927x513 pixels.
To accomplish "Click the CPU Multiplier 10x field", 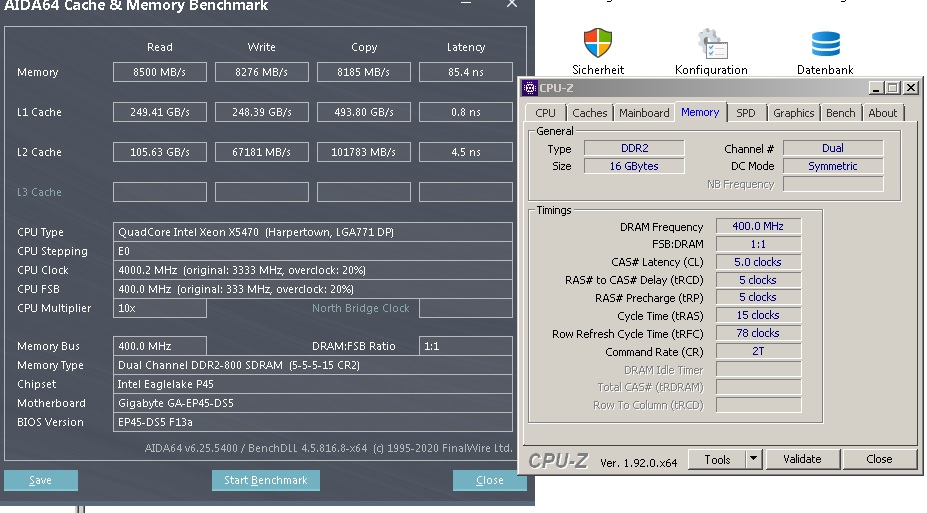I will [160, 308].
